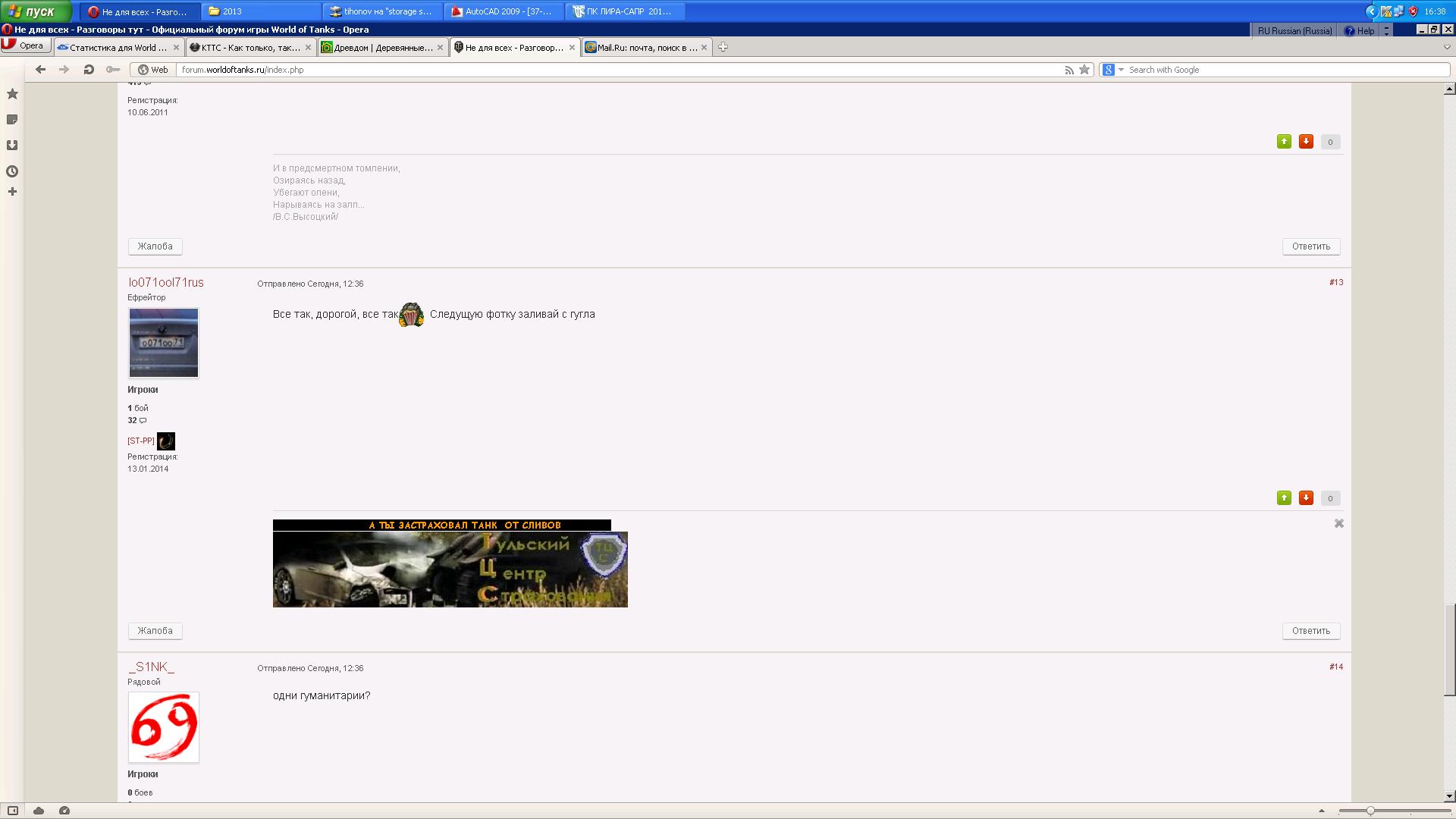Toggle Opera panel sidebar at bottom left
This screenshot has width=1456, height=819.
[x=13, y=811]
